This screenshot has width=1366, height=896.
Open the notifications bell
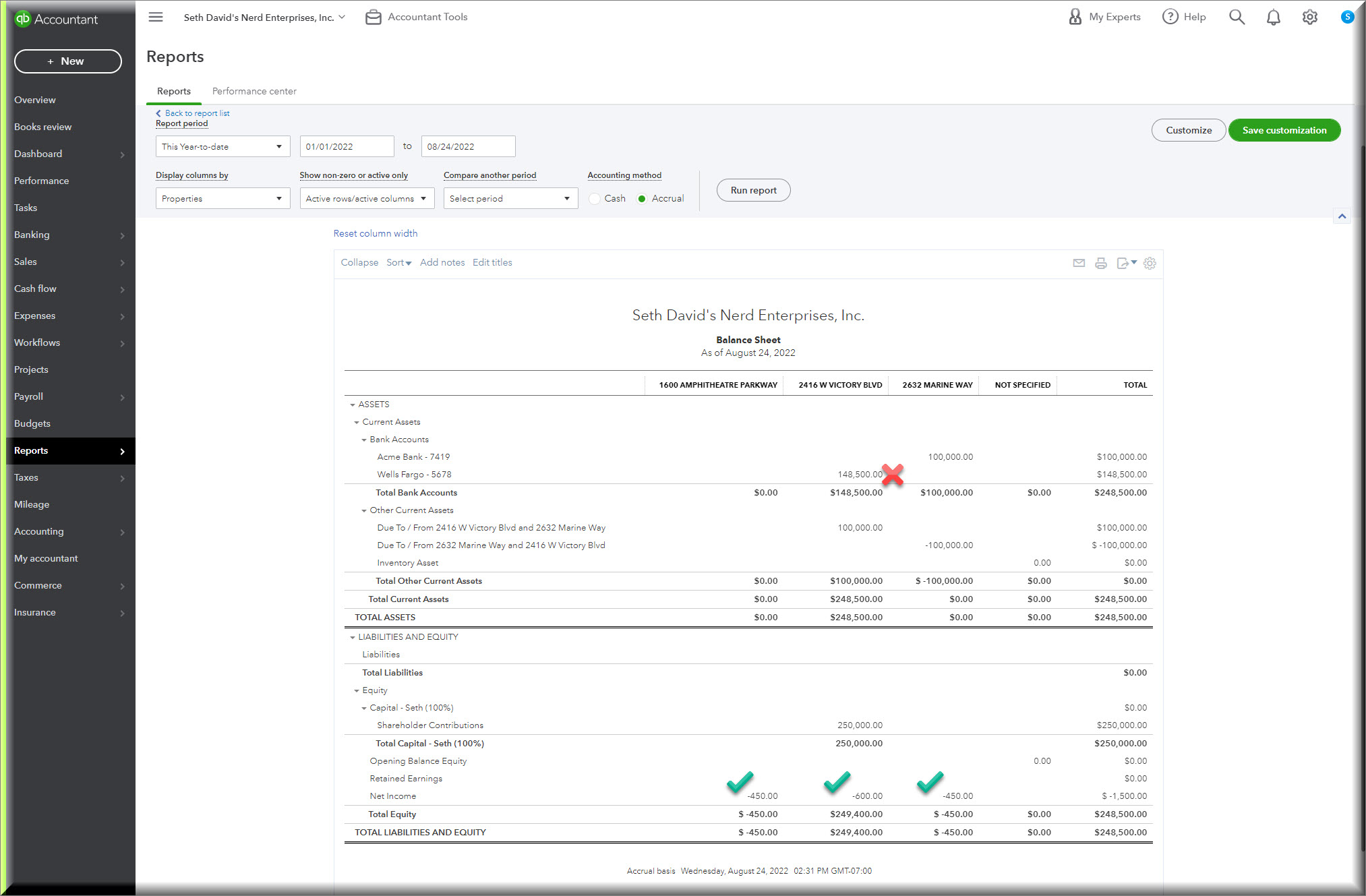pos(1273,17)
